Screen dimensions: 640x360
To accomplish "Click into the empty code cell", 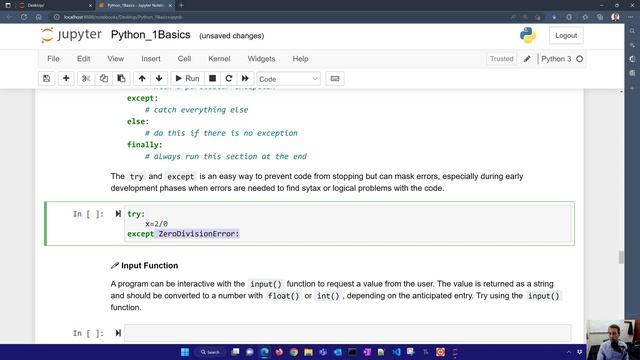I will click(x=348, y=333).
